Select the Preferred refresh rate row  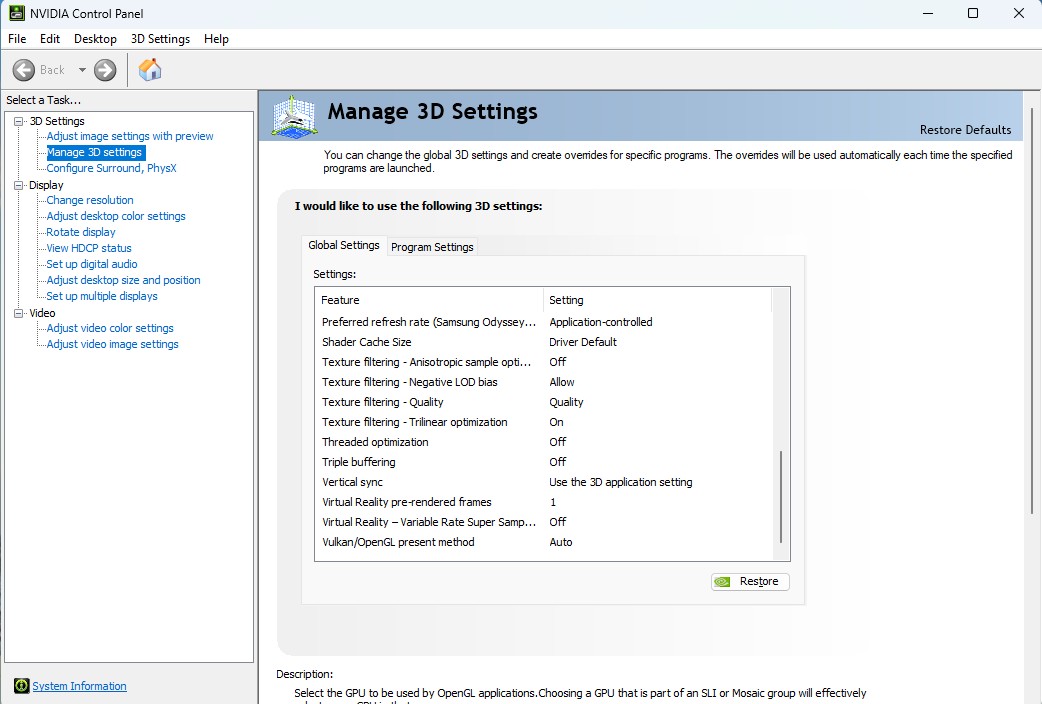544,322
